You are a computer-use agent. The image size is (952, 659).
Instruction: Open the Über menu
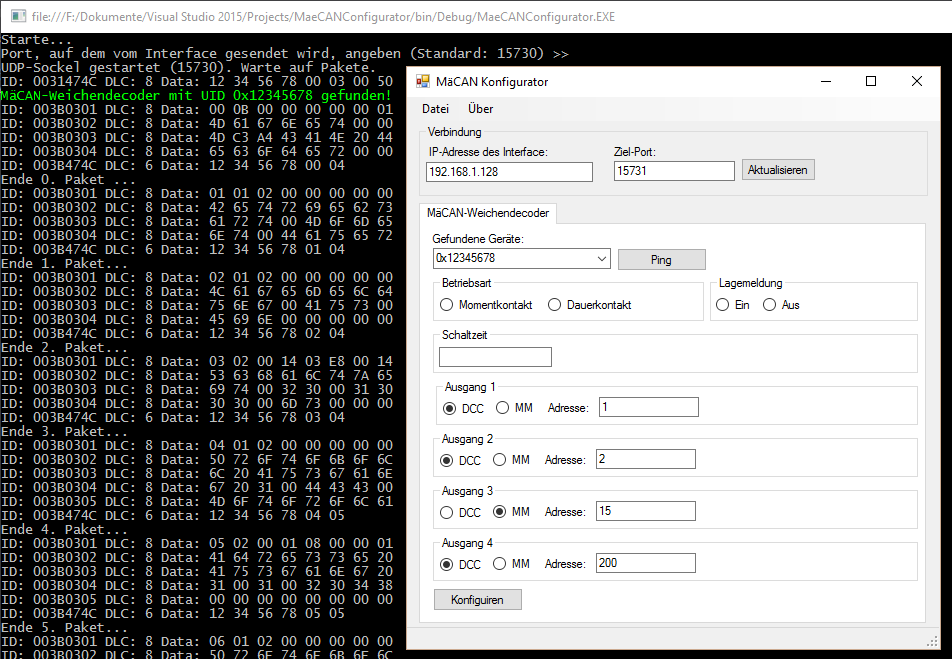pyautogui.click(x=480, y=109)
